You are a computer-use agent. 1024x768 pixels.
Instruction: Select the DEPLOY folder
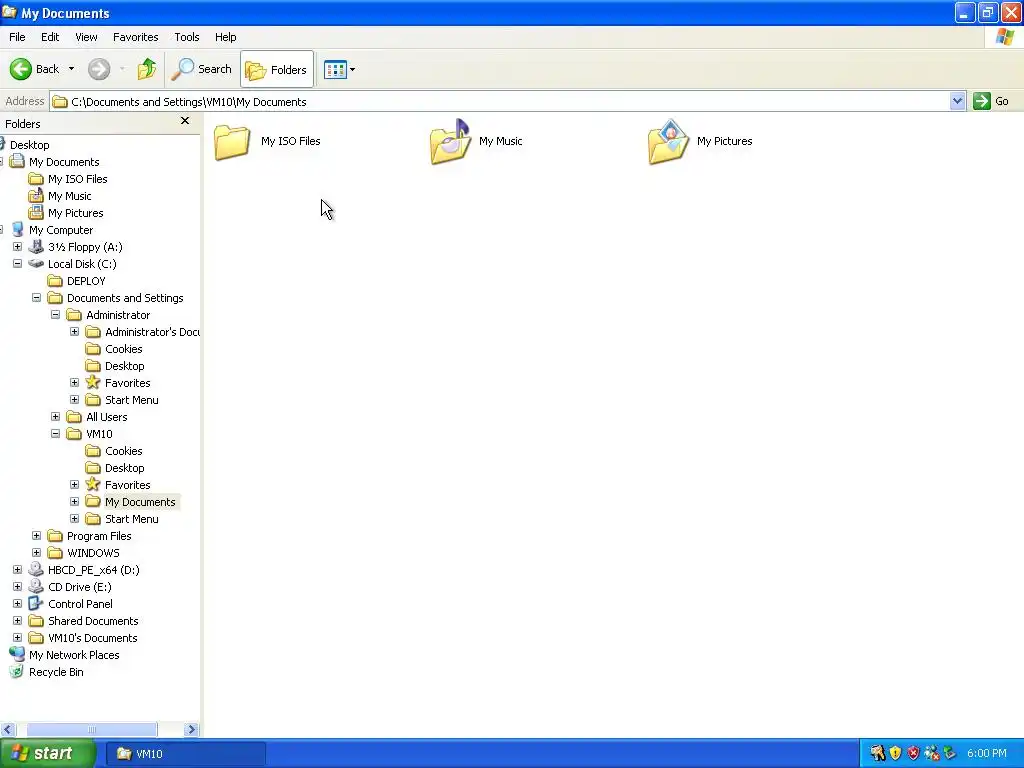click(x=86, y=281)
